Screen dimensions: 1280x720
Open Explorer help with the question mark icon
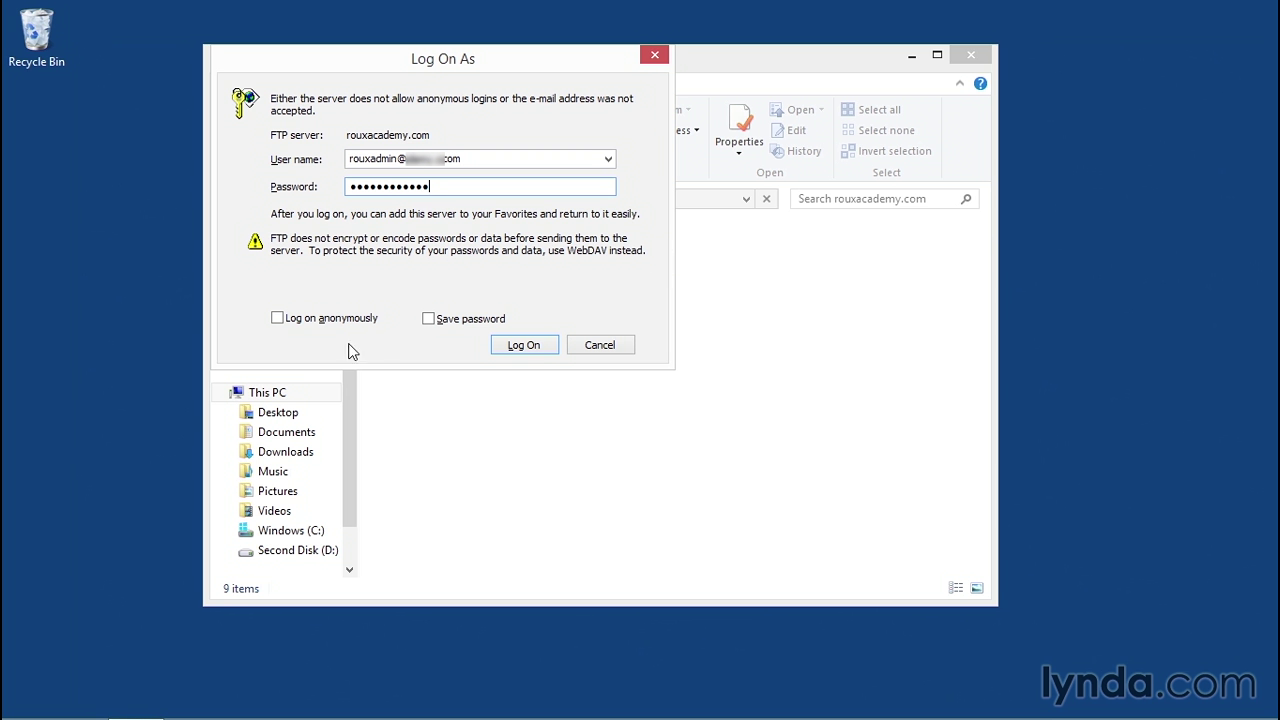pyautogui.click(x=980, y=84)
